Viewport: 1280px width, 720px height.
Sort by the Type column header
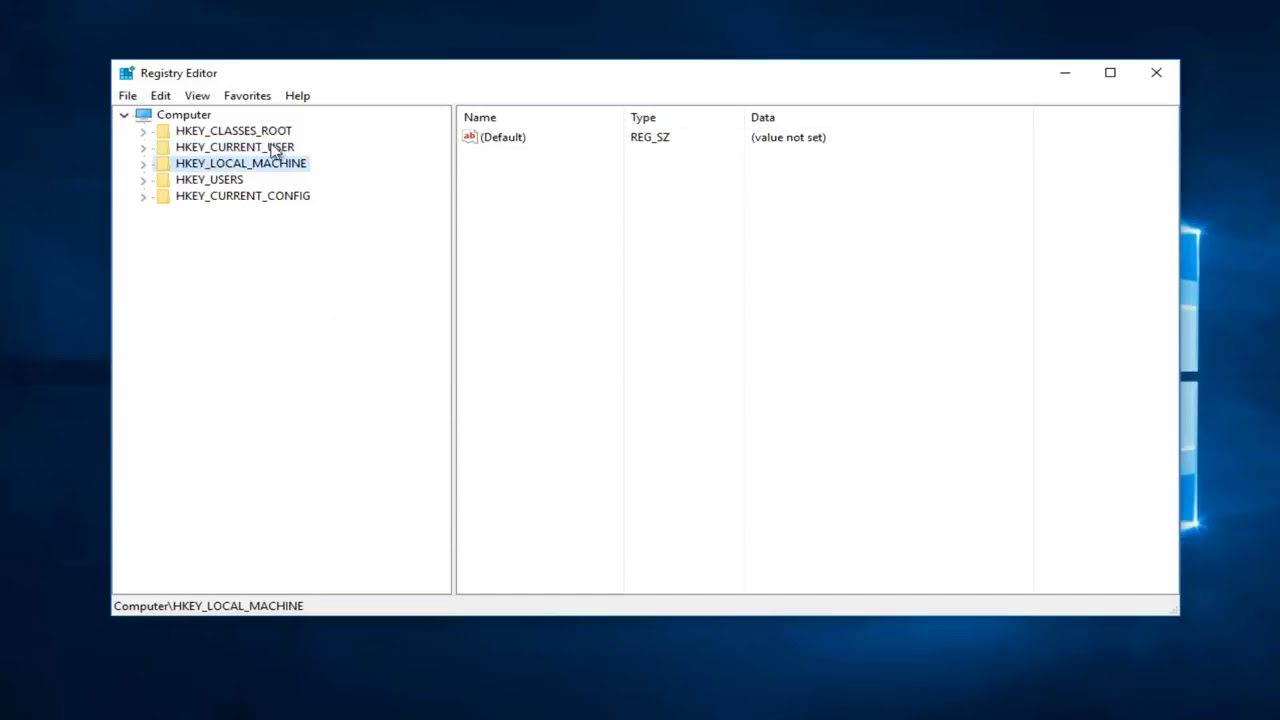coord(684,117)
